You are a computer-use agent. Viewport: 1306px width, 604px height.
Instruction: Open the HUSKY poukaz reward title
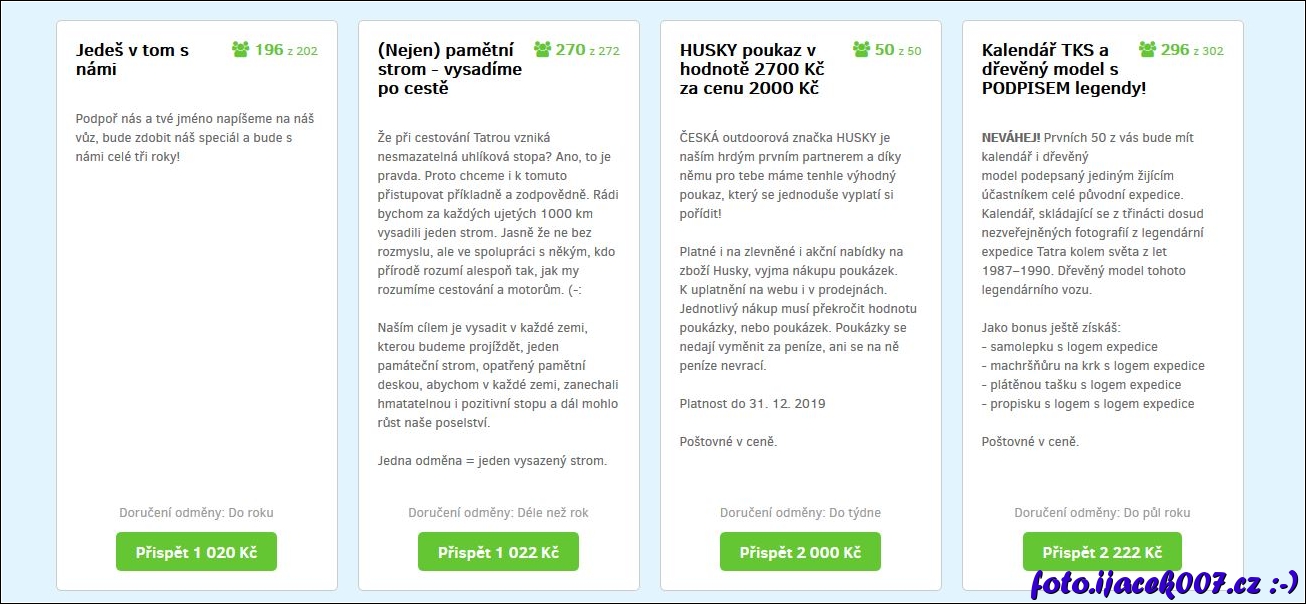coord(750,69)
